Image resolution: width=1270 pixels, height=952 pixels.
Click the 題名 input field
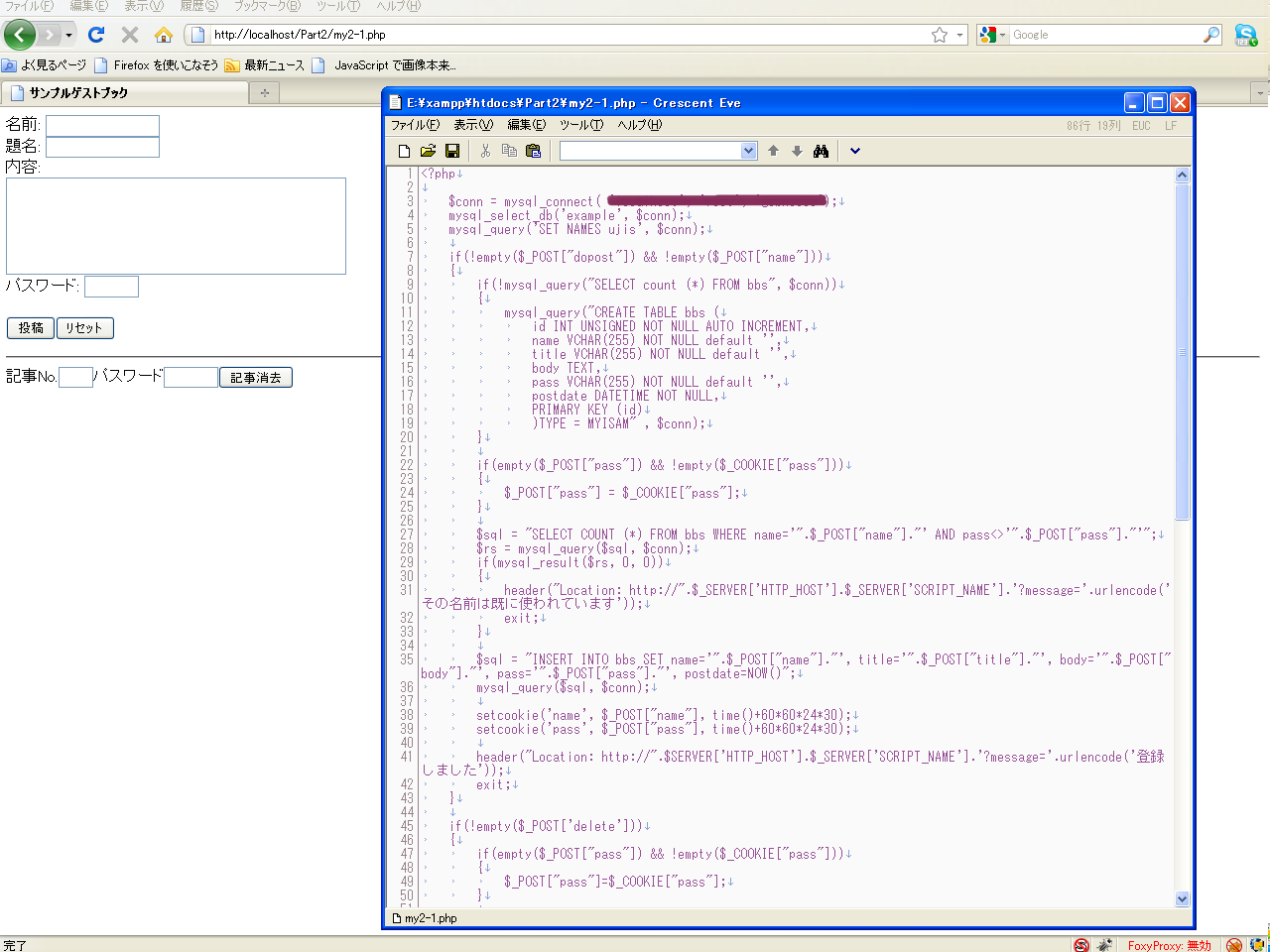(x=102, y=147)
